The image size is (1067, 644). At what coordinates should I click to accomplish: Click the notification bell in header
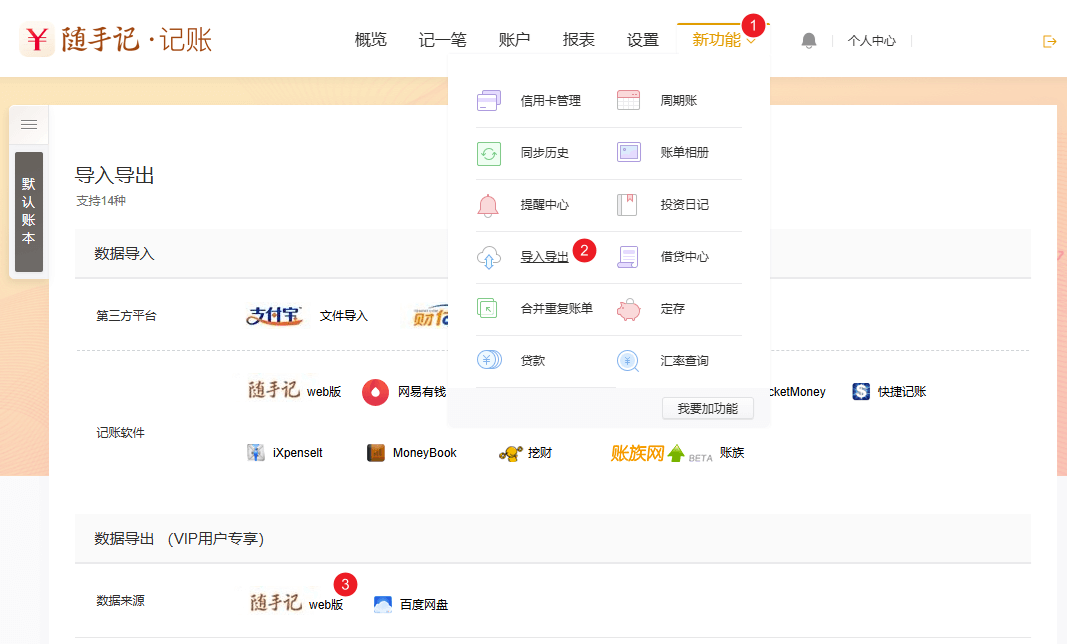(809, 41)
